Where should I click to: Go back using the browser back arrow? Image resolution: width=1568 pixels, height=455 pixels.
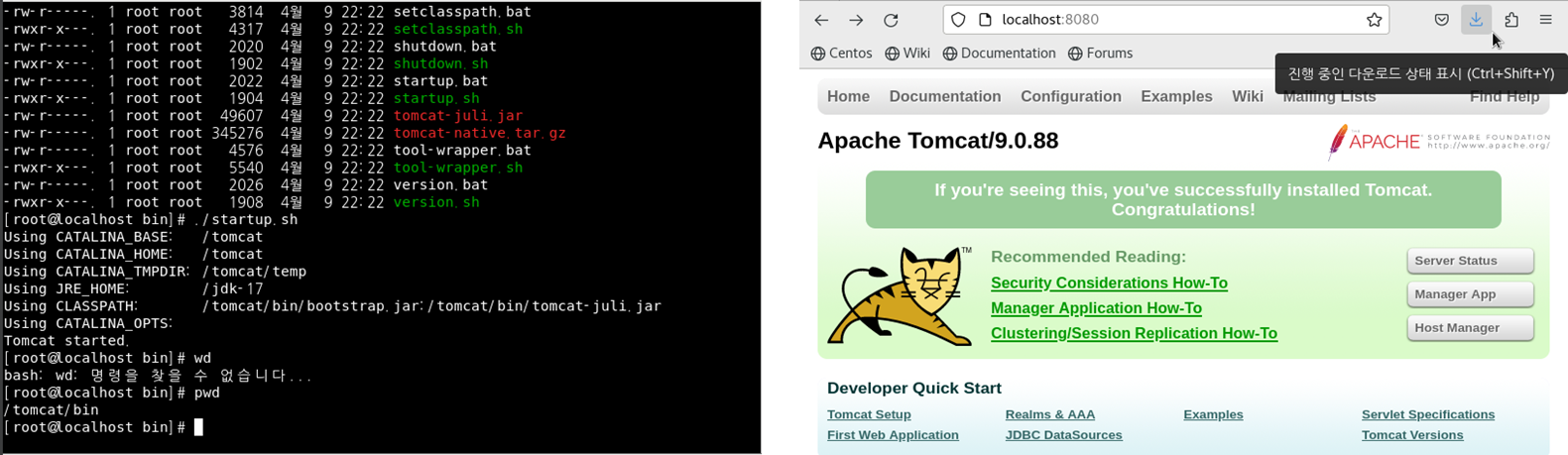click(x=821, y=20)
